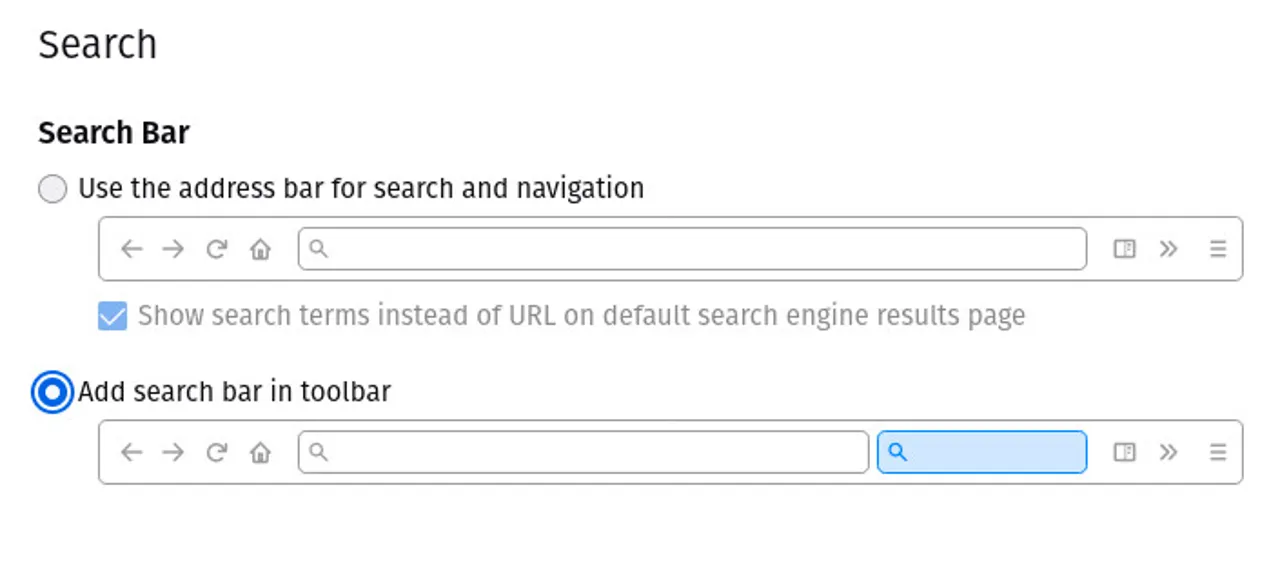Click home icon in second toolbar preview
1280x561 pixels.
coord(260,452)
